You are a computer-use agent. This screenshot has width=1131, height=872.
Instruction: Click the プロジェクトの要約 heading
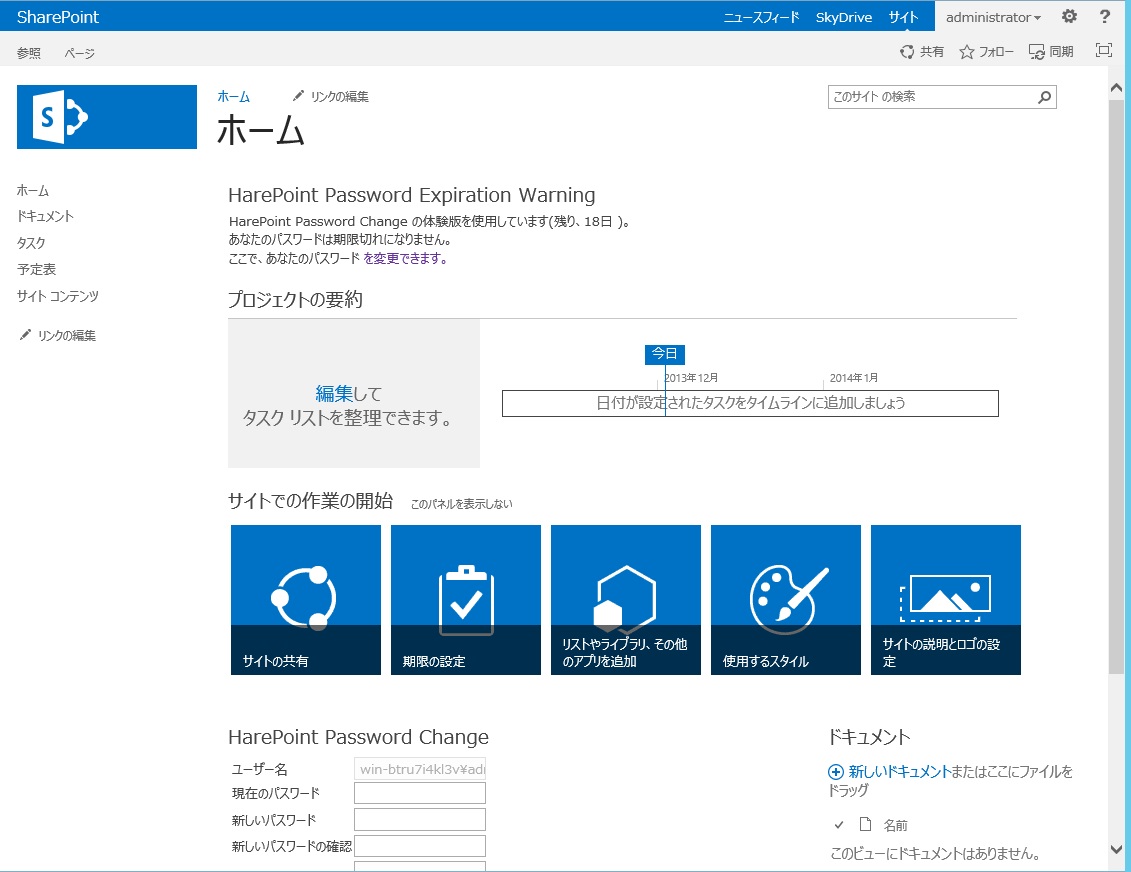(295, 299)
